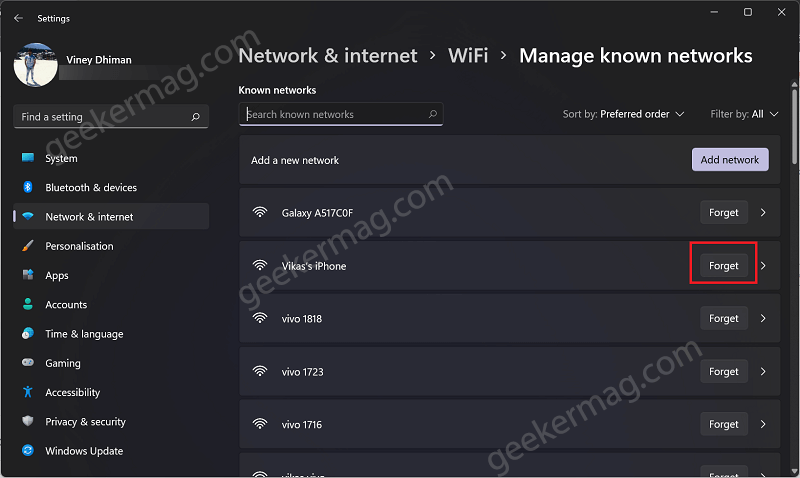The height and width of the screenshot is (478, 800).
Task: Click the back arrow in the Settings title bar
Action: (x=19, y=18)
